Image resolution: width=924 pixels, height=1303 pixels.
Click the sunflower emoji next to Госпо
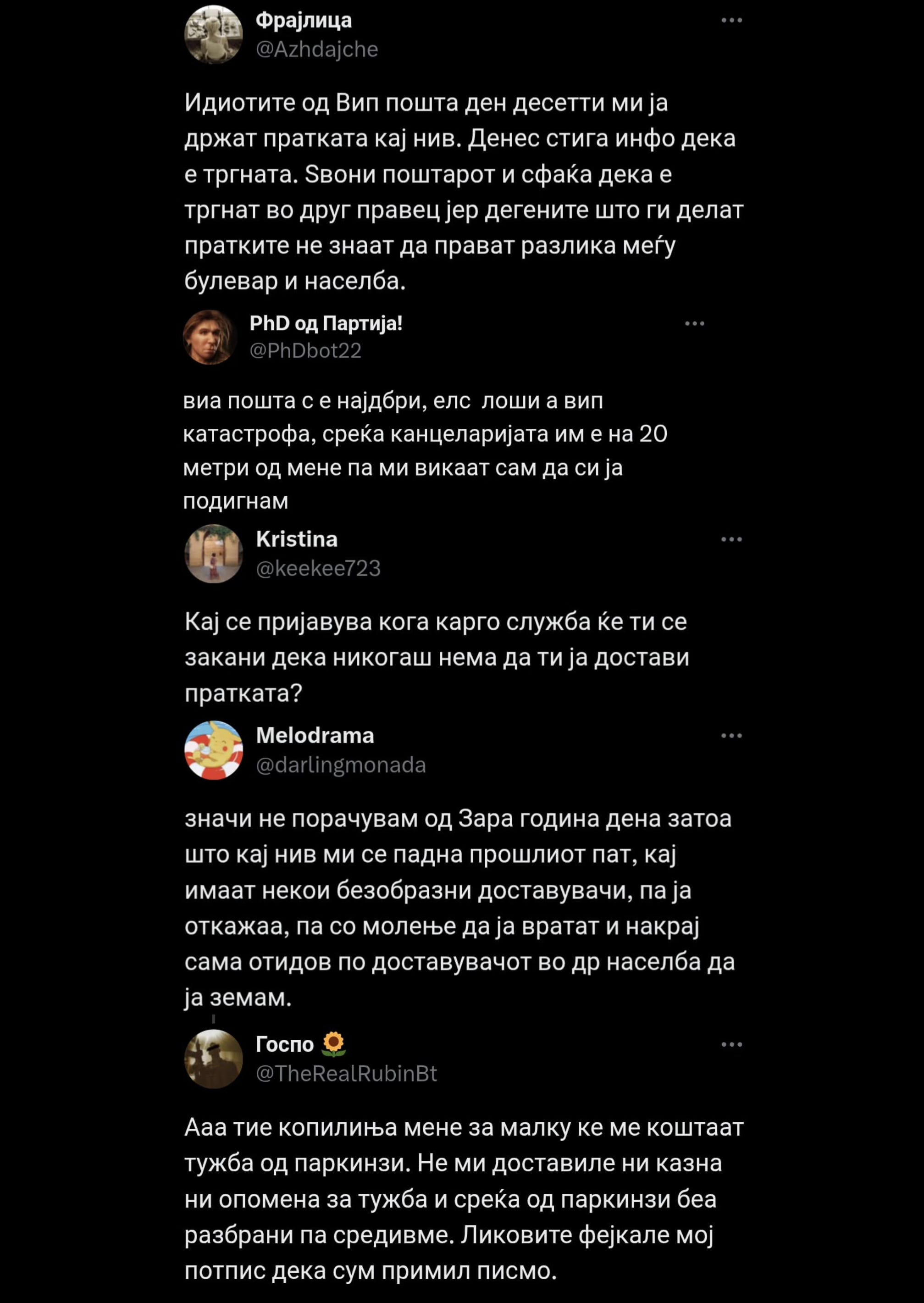(x=334, y=1044)
